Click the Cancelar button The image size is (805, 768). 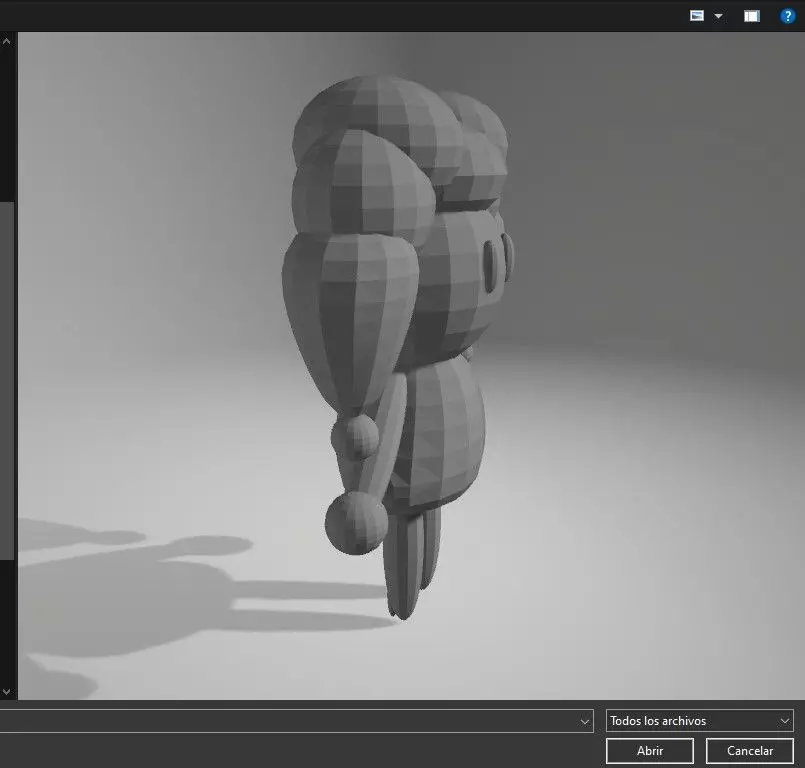[x=750, y=751]
